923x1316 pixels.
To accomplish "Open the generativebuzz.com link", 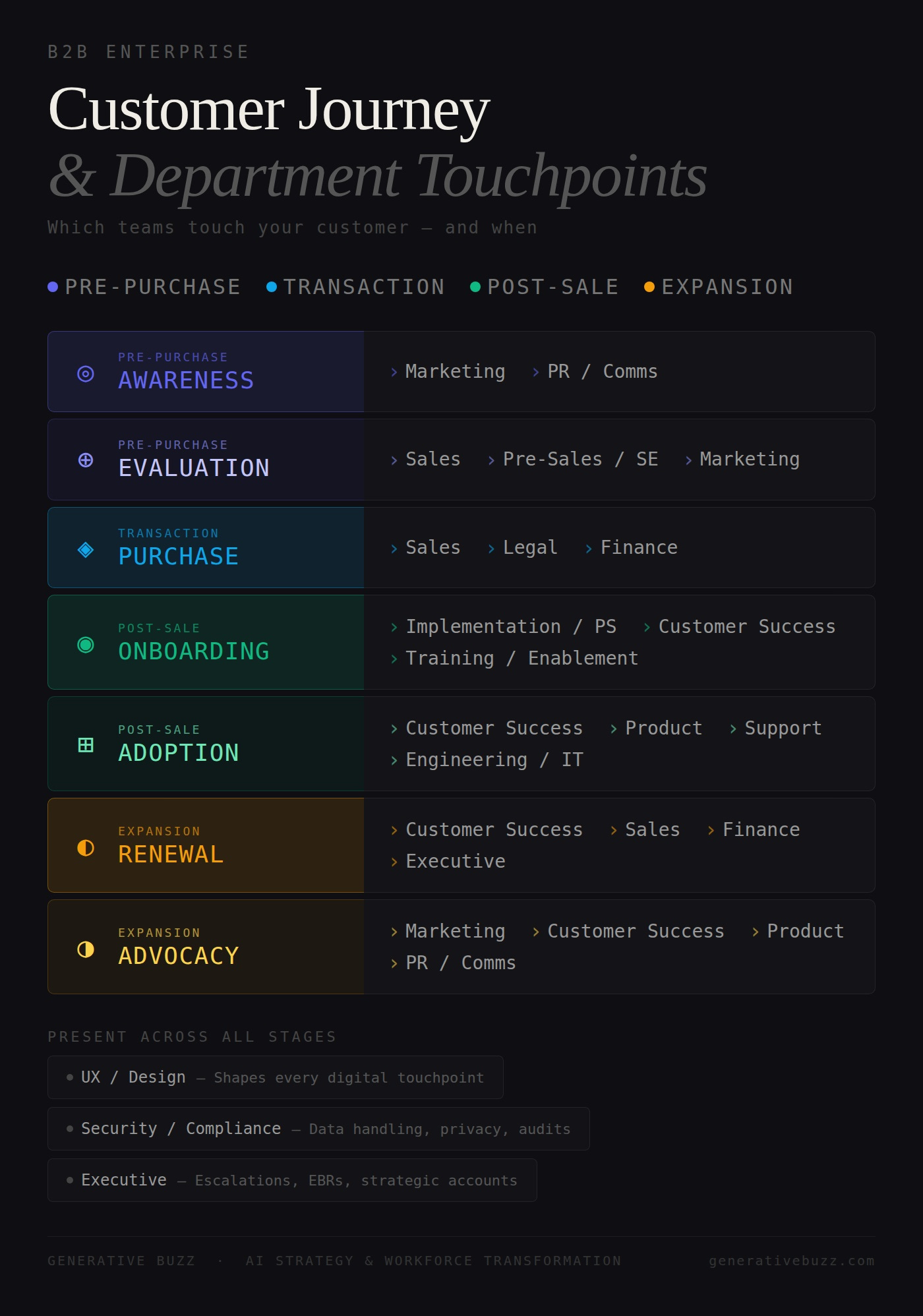I will pos(791,1261).
